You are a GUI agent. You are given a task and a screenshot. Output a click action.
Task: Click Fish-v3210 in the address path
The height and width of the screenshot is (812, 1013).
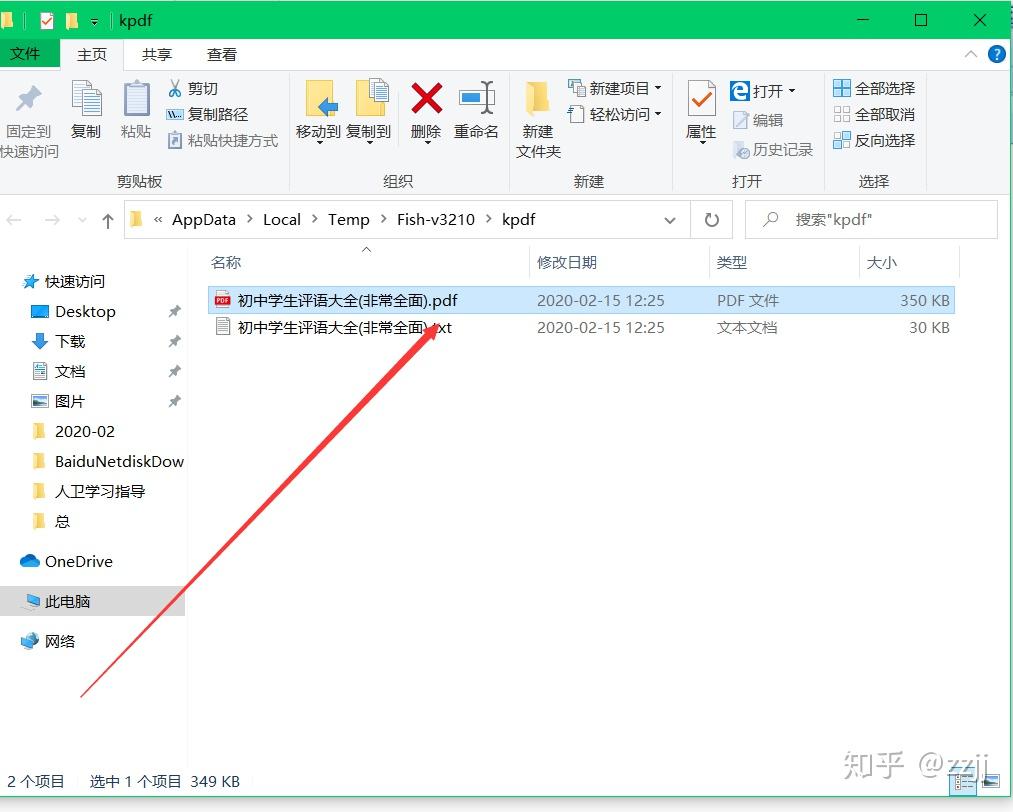pos(435,220)
